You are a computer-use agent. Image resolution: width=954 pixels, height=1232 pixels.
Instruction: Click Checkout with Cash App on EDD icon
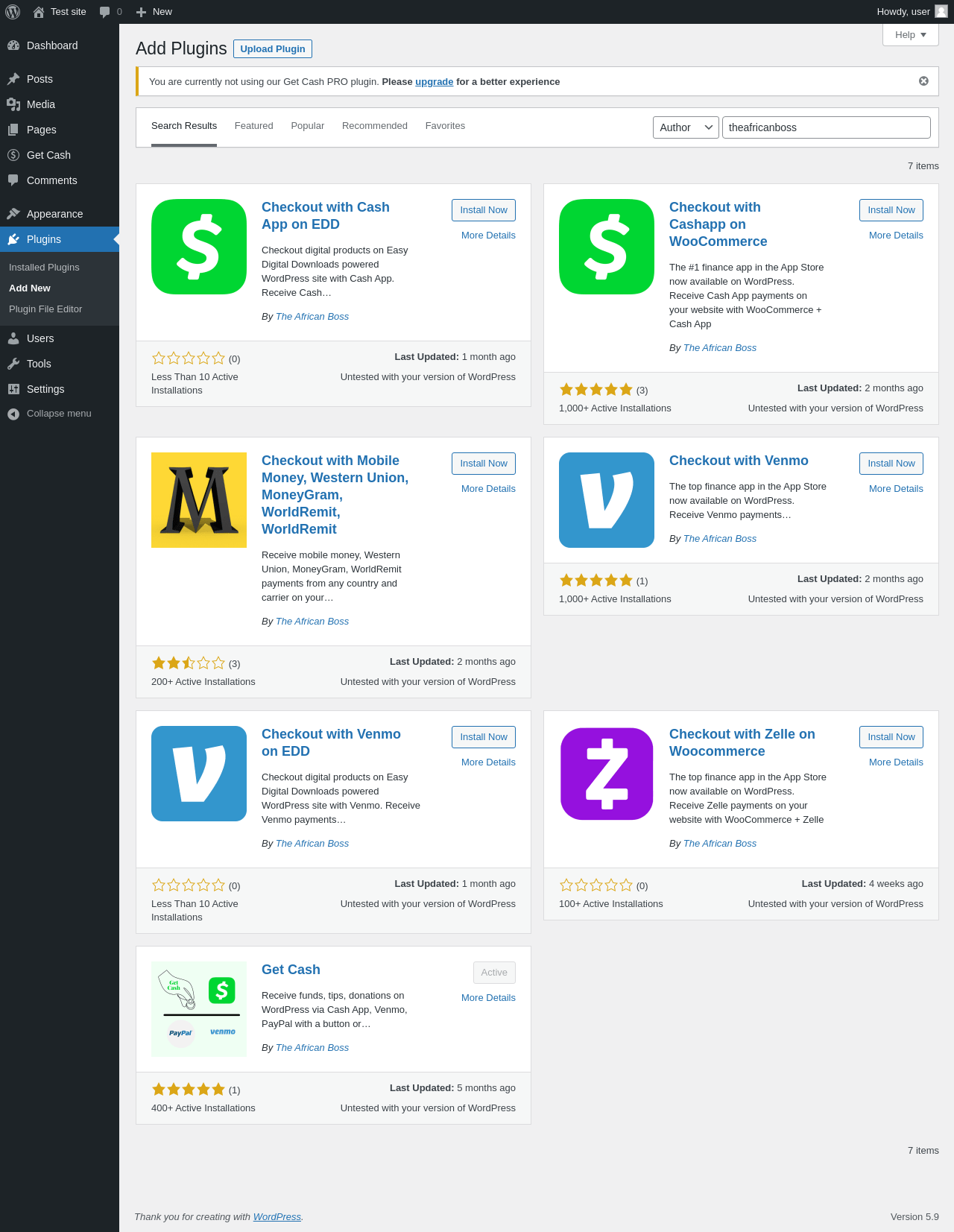[x=199, y=247]
